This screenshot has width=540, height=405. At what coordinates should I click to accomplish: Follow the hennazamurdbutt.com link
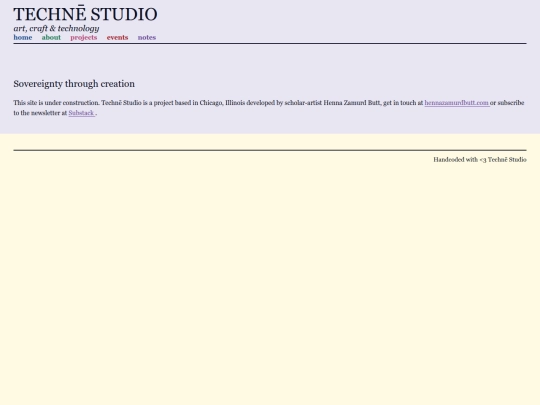457,103
